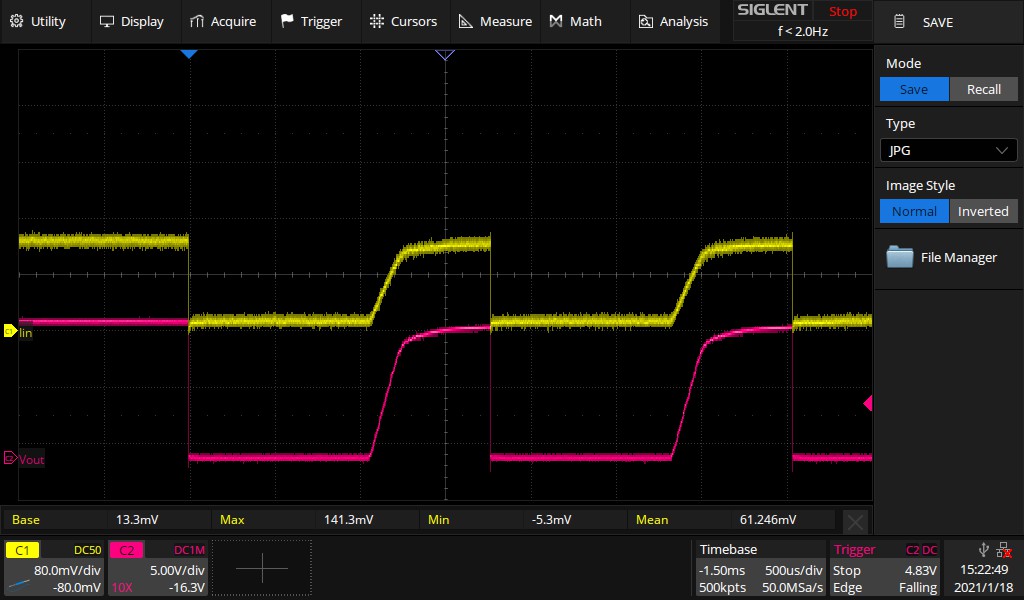
Task: Click the network disconnected status icon
Action: [1004, 550]
